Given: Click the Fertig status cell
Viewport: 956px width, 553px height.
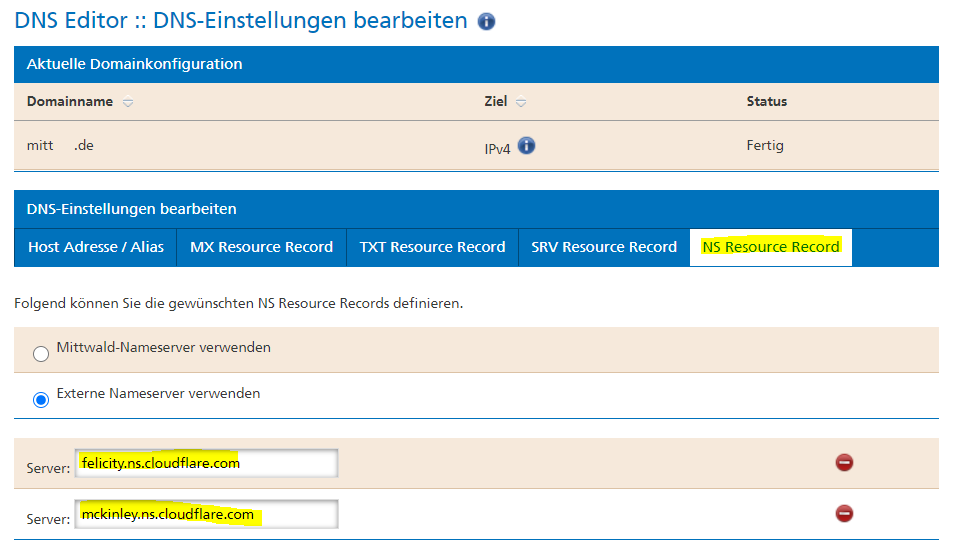Looking at the screenshot, I should click(765, 145).
